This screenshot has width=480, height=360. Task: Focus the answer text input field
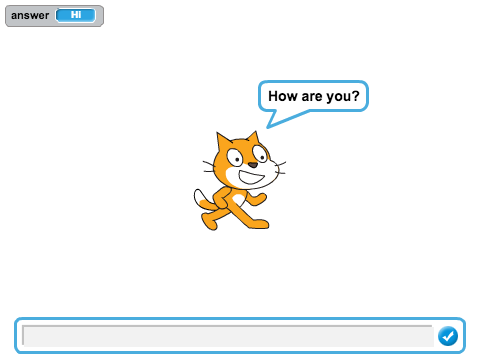tap(228, 336)
